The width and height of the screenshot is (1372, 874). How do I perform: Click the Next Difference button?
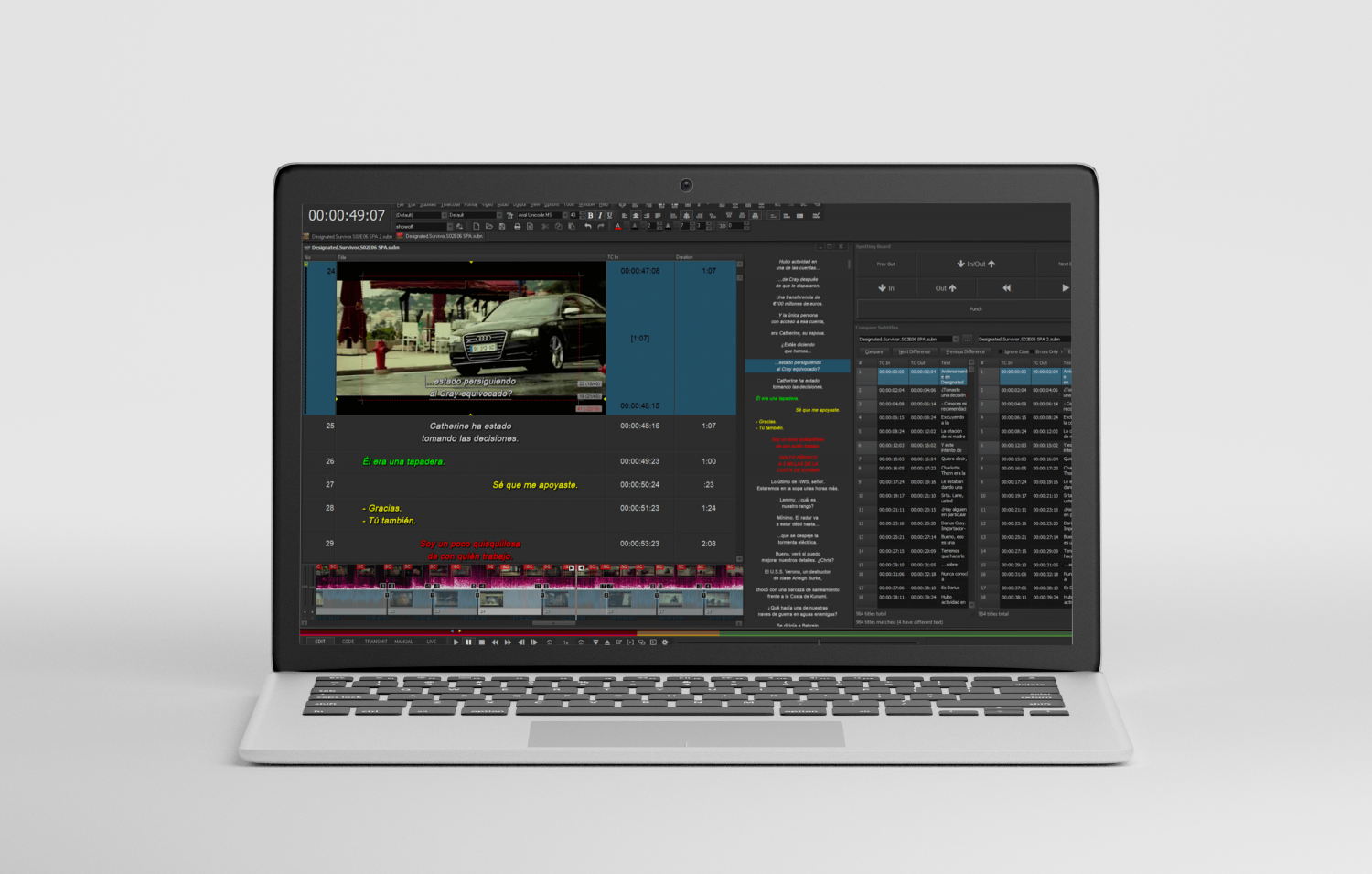click(915, 351)
